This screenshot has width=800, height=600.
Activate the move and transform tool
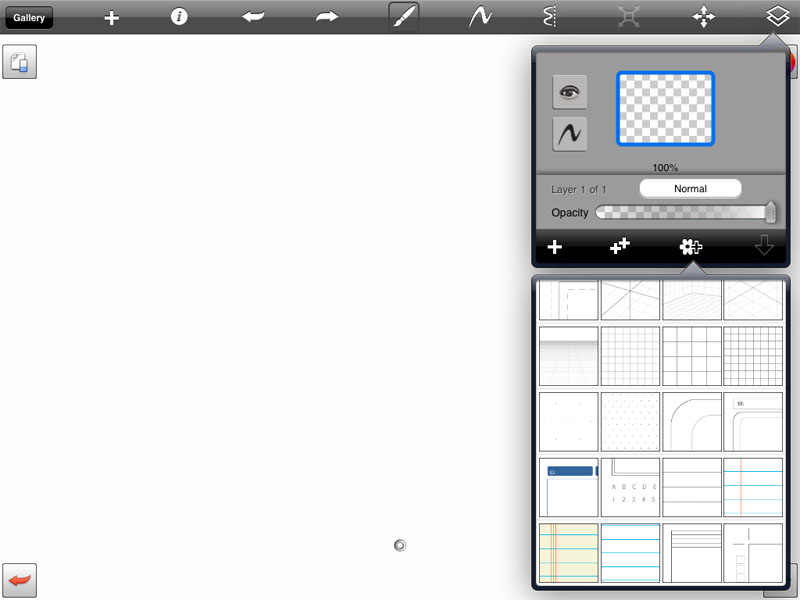click(x=704, y=17)
